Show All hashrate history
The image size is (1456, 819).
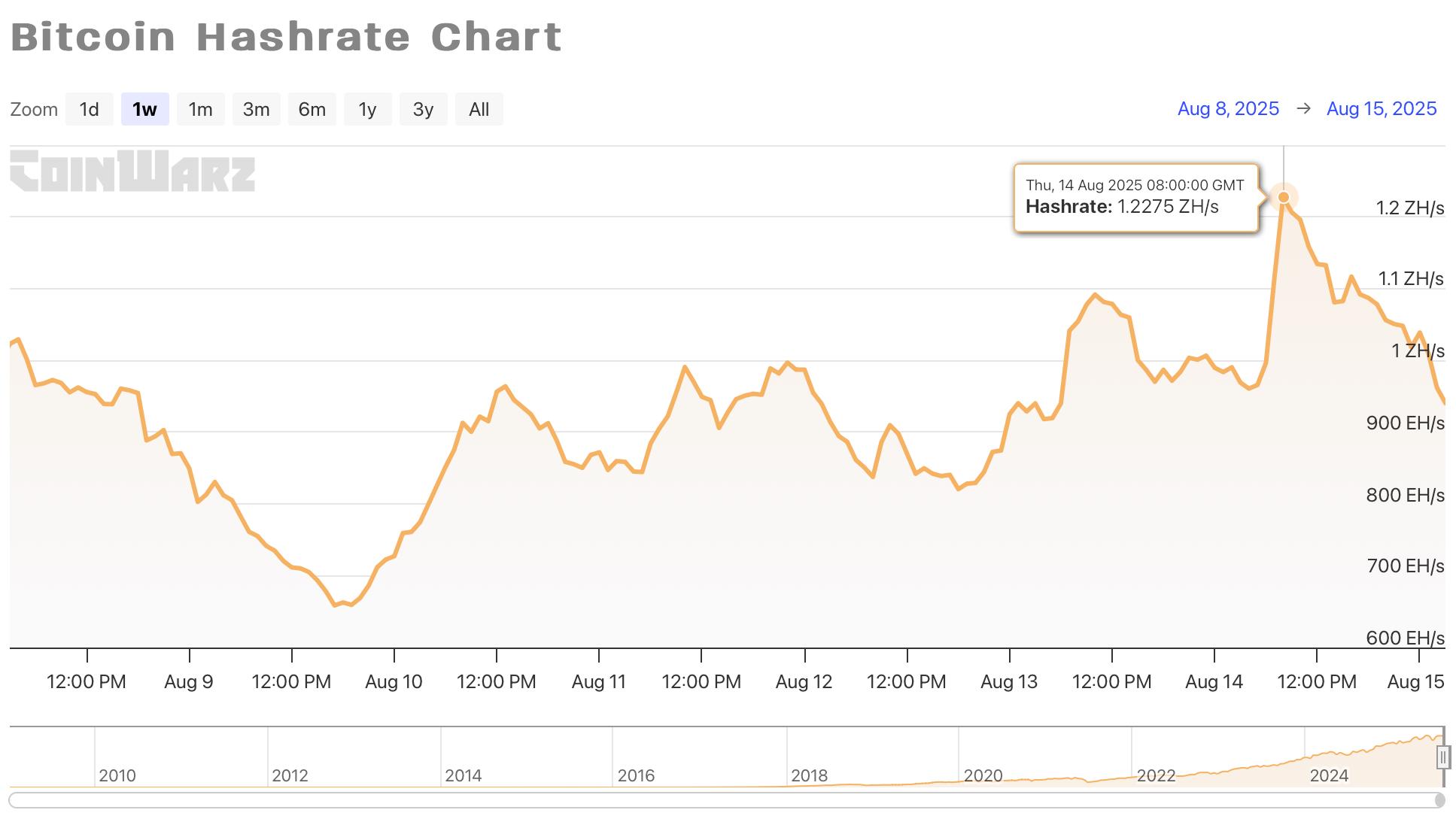(x=479, y=110)
